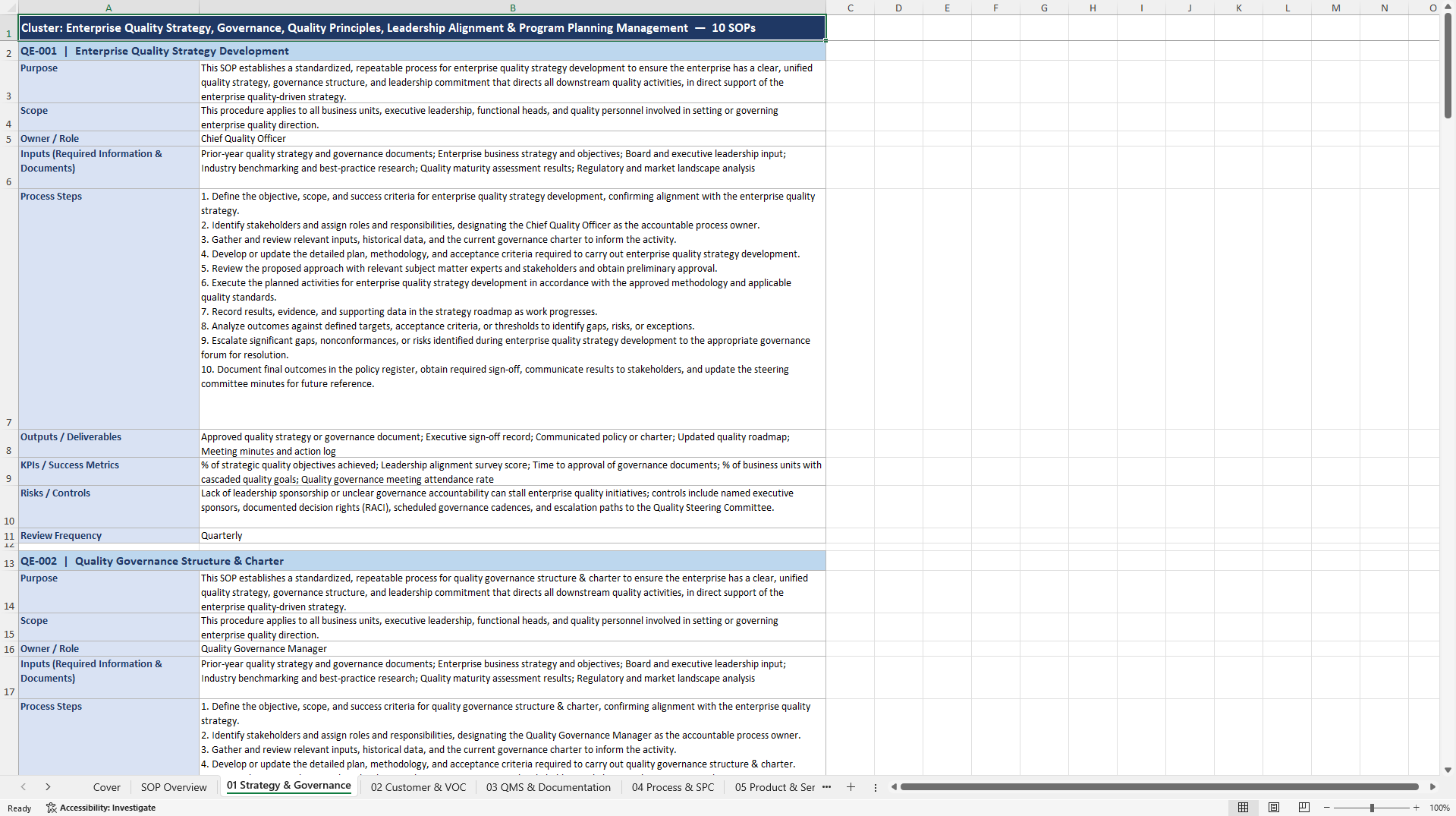Click the 100% zoom level
The width and height of the screenshot is (1456, 816).
click(x=1439, y=808)
